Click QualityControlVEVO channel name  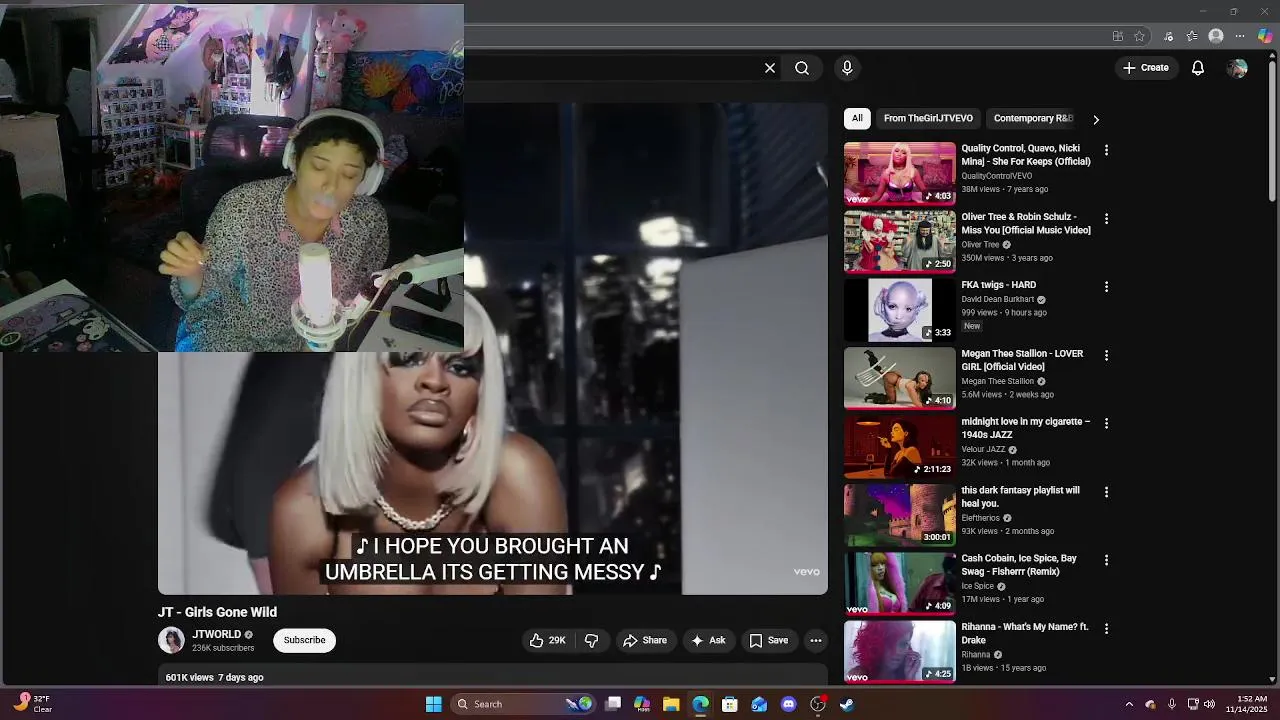pos(997,176)
